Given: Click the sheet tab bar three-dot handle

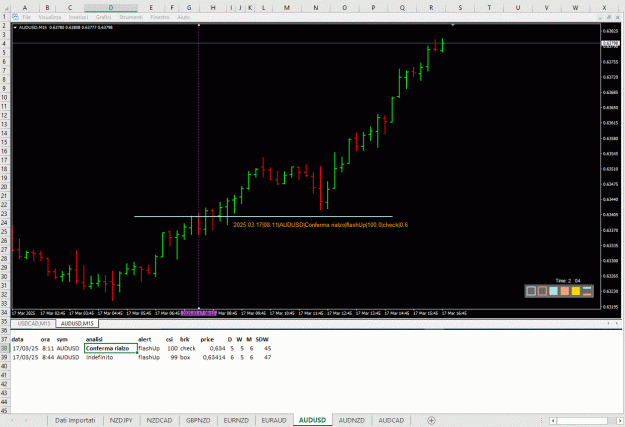Looking at the screenshot, I should pos(541,421).
